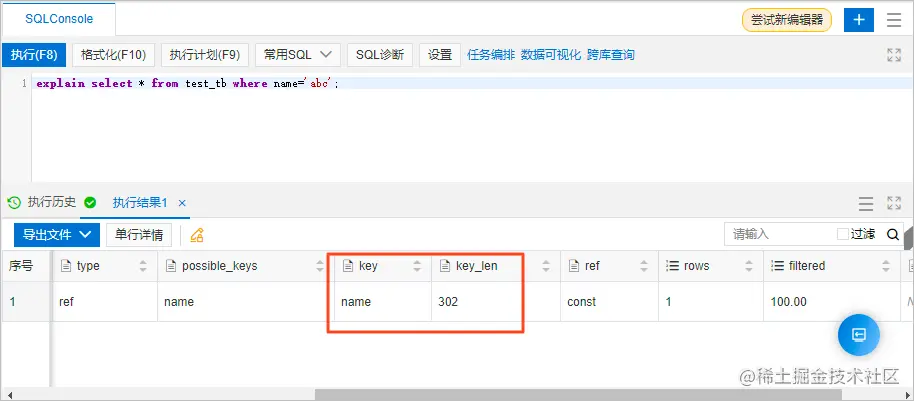Click the 执行计划(F9) button
This screenshot has height=401, width=914.
click(205, 55)
